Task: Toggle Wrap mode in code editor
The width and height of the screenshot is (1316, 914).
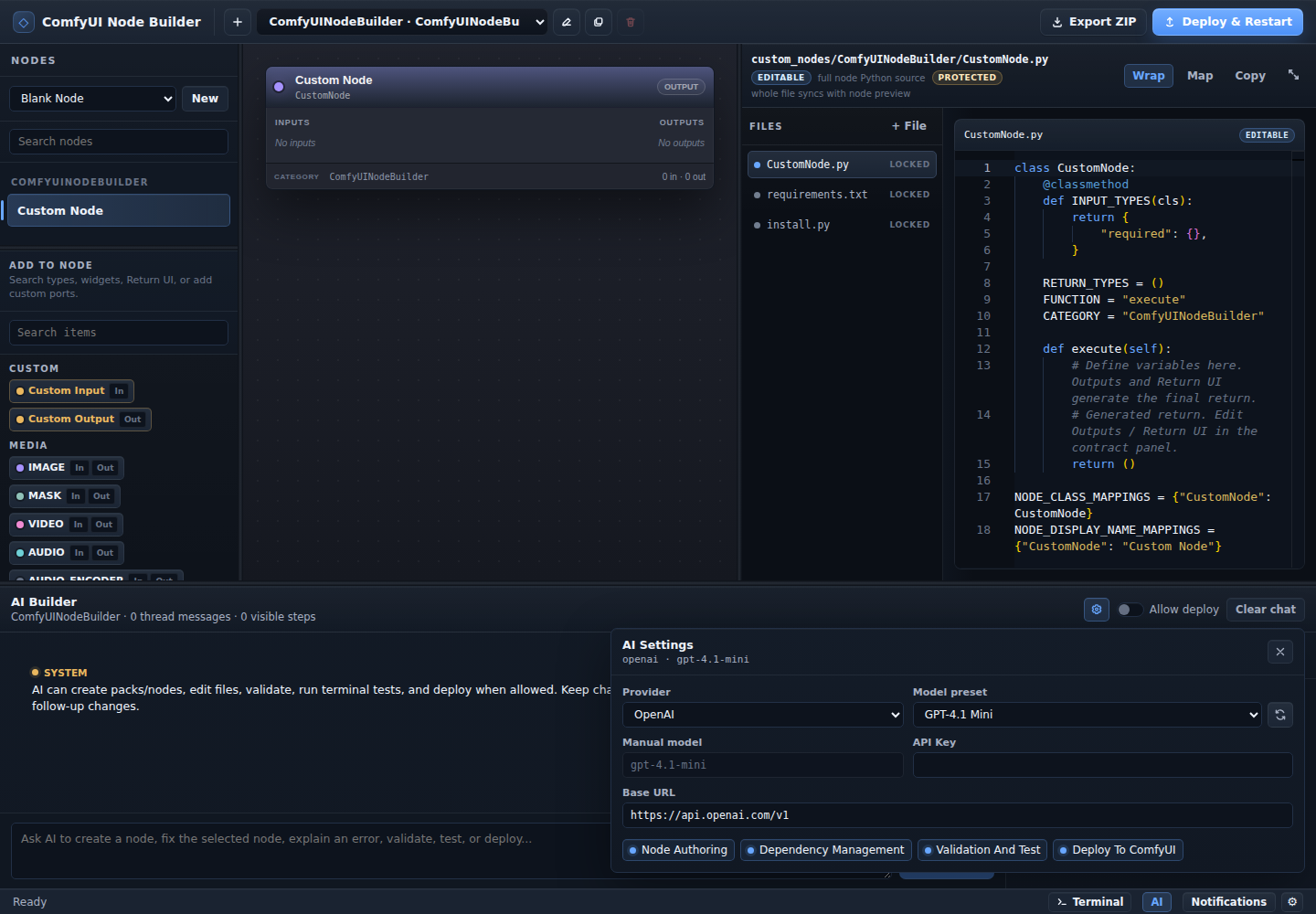Action: [1149, 76]
